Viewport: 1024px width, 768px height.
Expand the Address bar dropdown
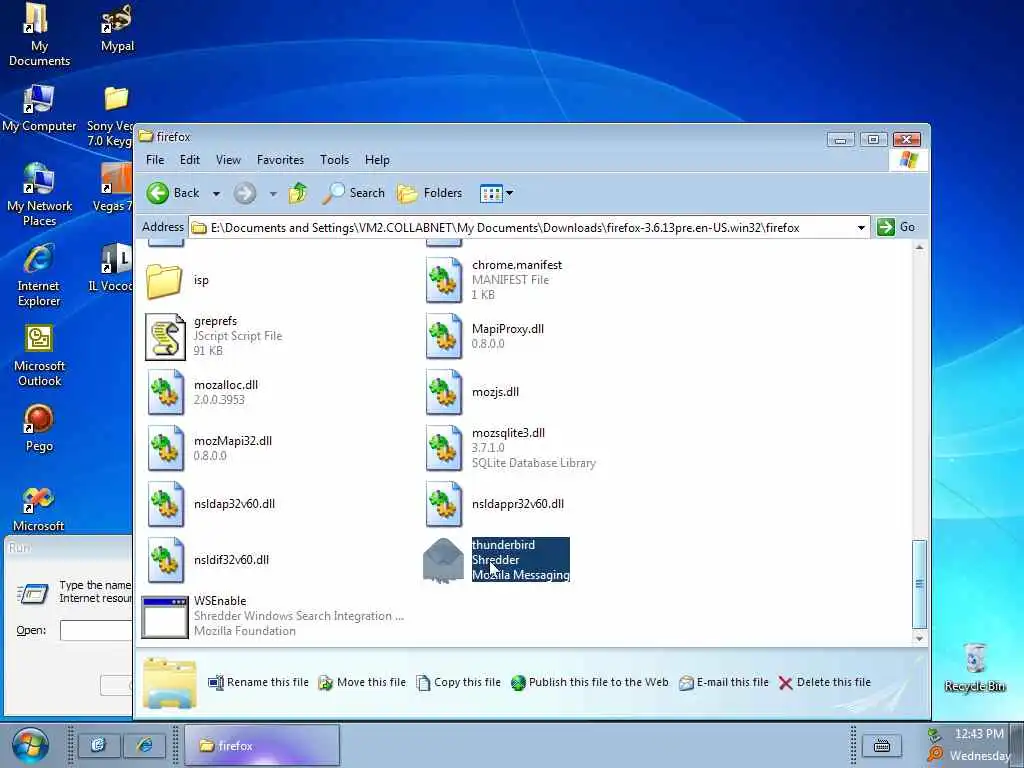861,228
